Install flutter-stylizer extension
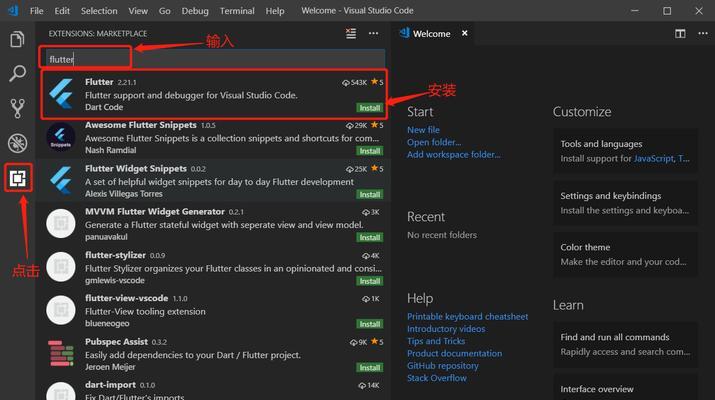715x400 pixels. [x=369, y=281]
